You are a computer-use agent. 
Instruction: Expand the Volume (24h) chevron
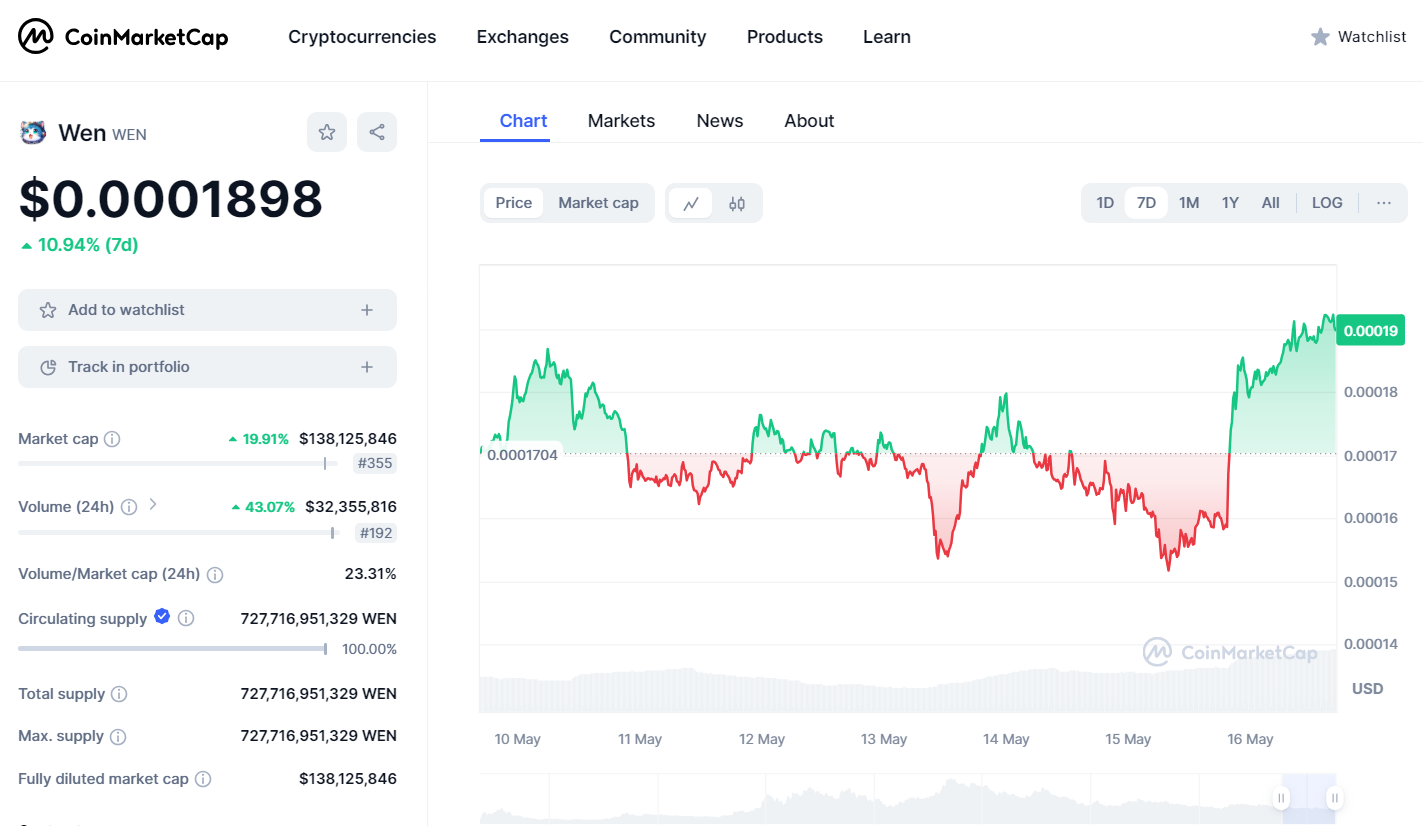point(152,505)
